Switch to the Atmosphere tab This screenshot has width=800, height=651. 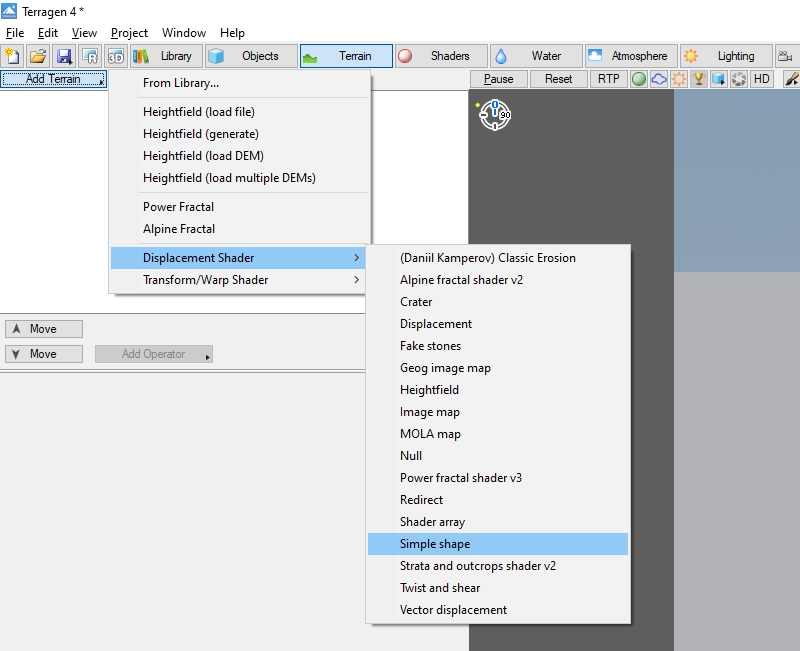tap(631, 56)
